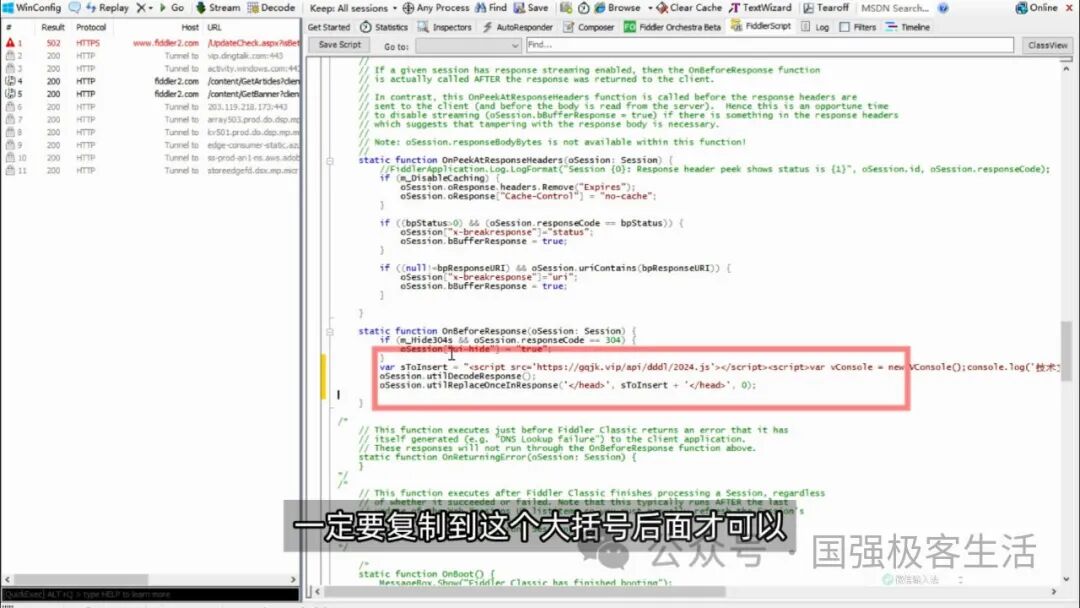Open the Log tab
1080x608 pixels.
pos(815,28)
